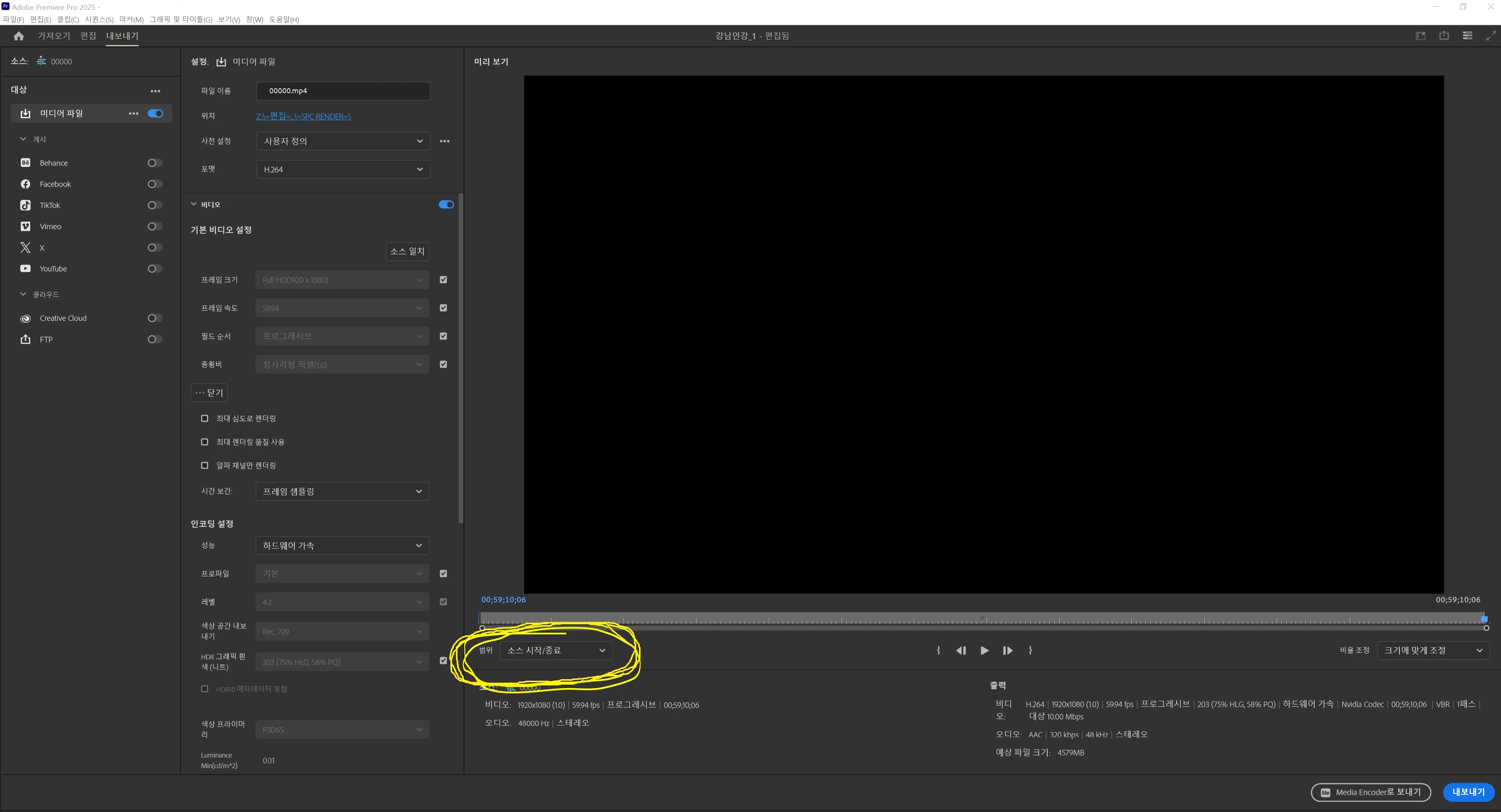Step back one frame in preview
Screen dimensions: 1501x812
(x=961, y=651)
